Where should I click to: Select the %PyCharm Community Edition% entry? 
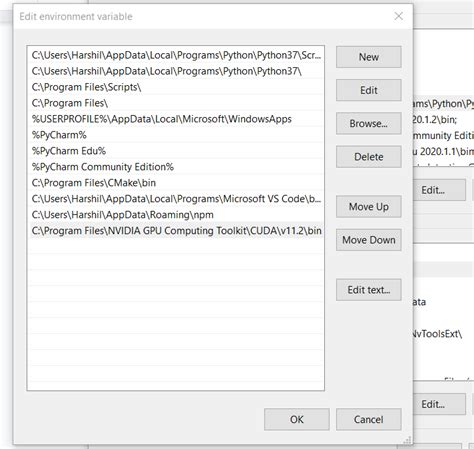[176, 167]
